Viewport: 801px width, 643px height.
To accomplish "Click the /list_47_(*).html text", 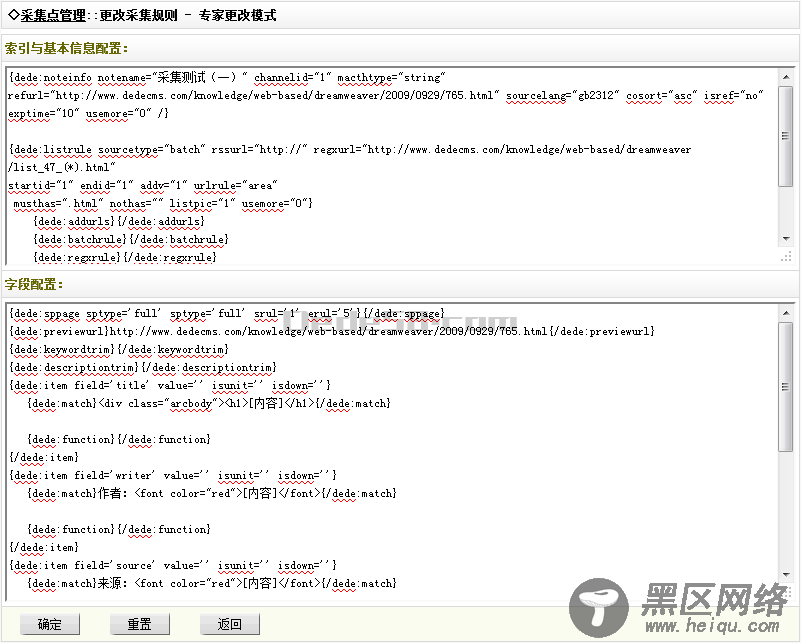I will coord(62,168).
